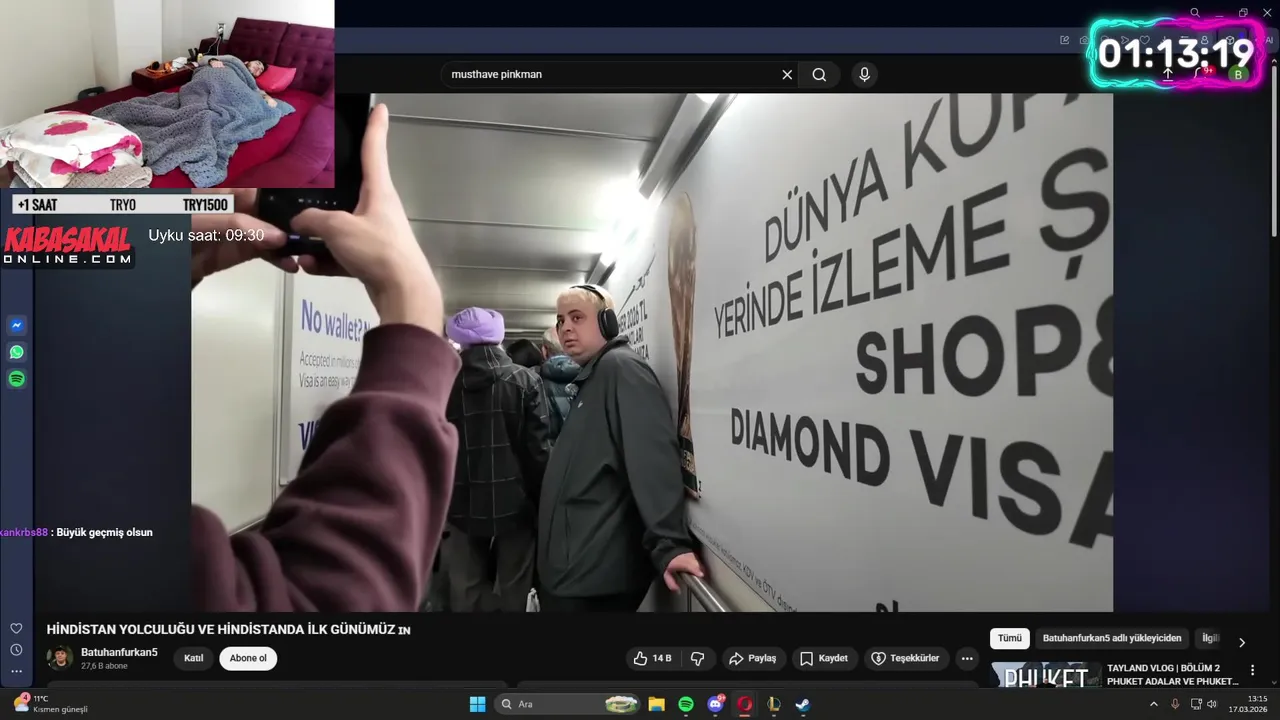Save video with Kaydet
The width and height of the screenshot is (1280, 720).
(824, 658)
